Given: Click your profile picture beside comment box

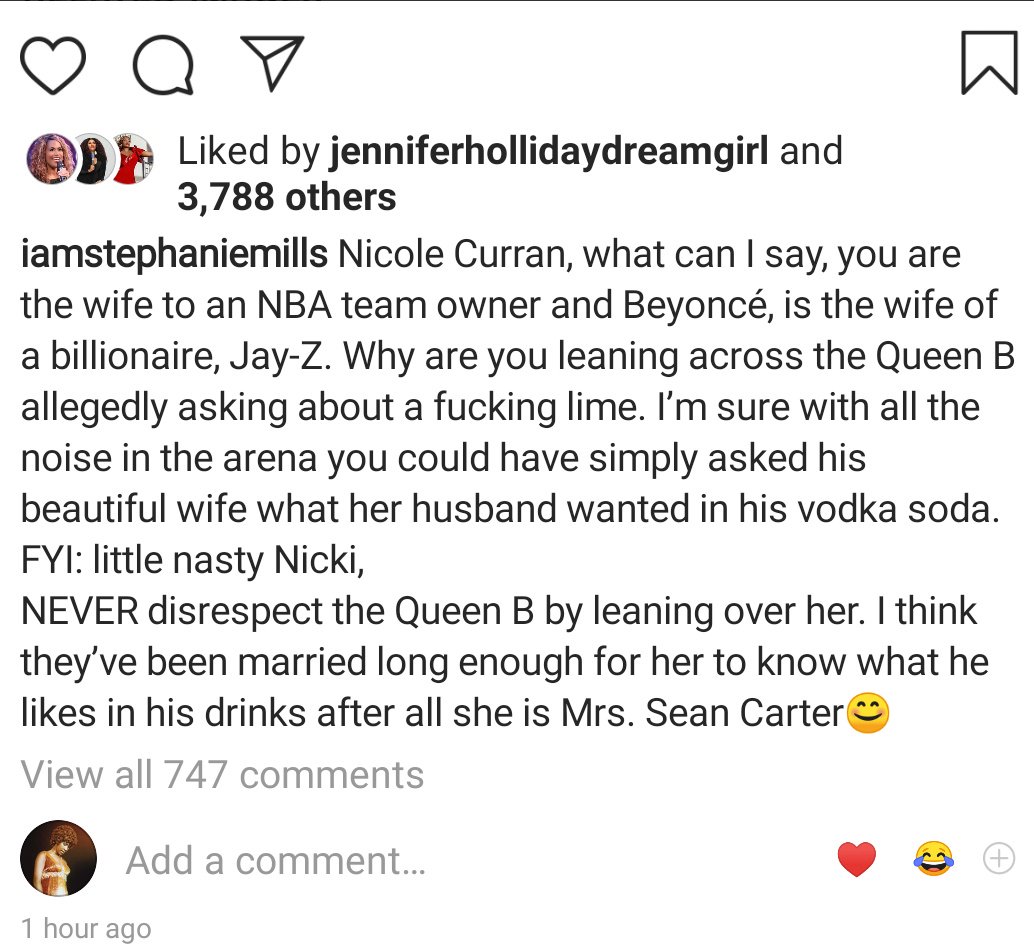Looking at the screenshot, I should tap(58, 859).
